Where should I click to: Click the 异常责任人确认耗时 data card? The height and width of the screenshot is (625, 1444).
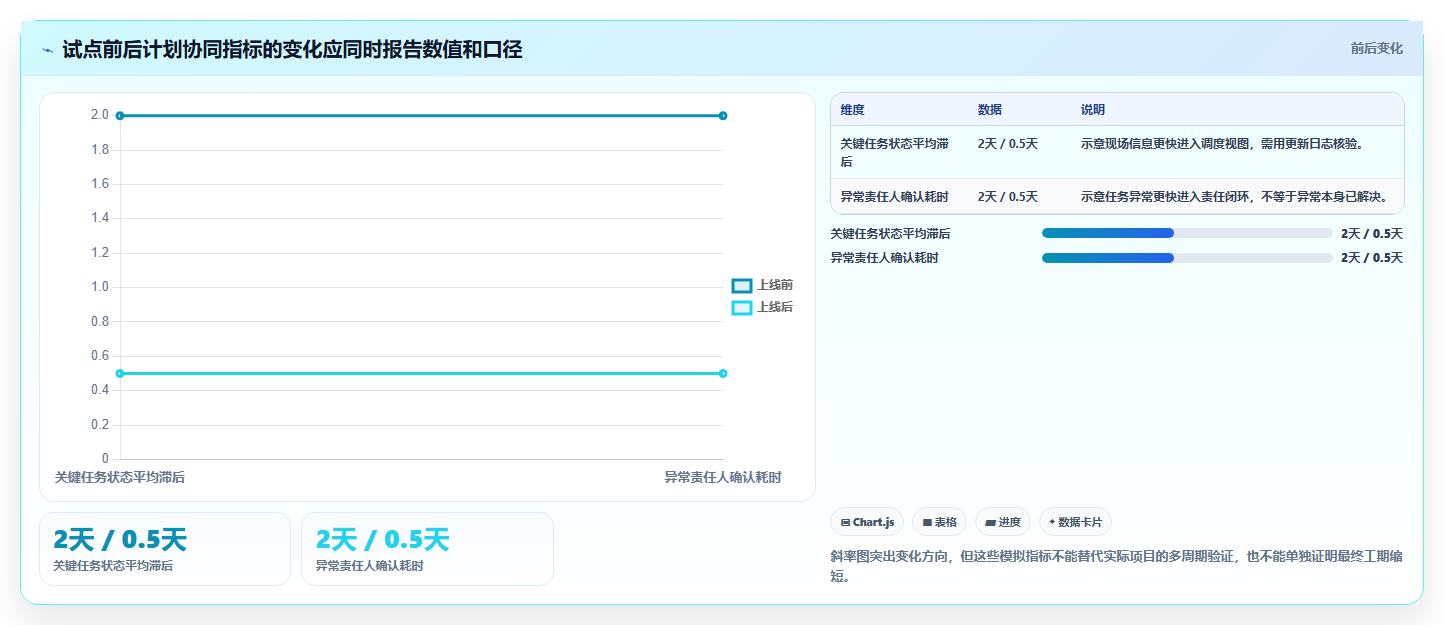427,549
